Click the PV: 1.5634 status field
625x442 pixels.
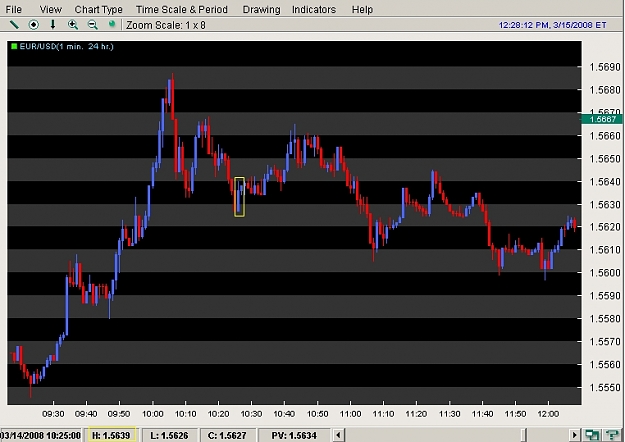coord(294,435)
